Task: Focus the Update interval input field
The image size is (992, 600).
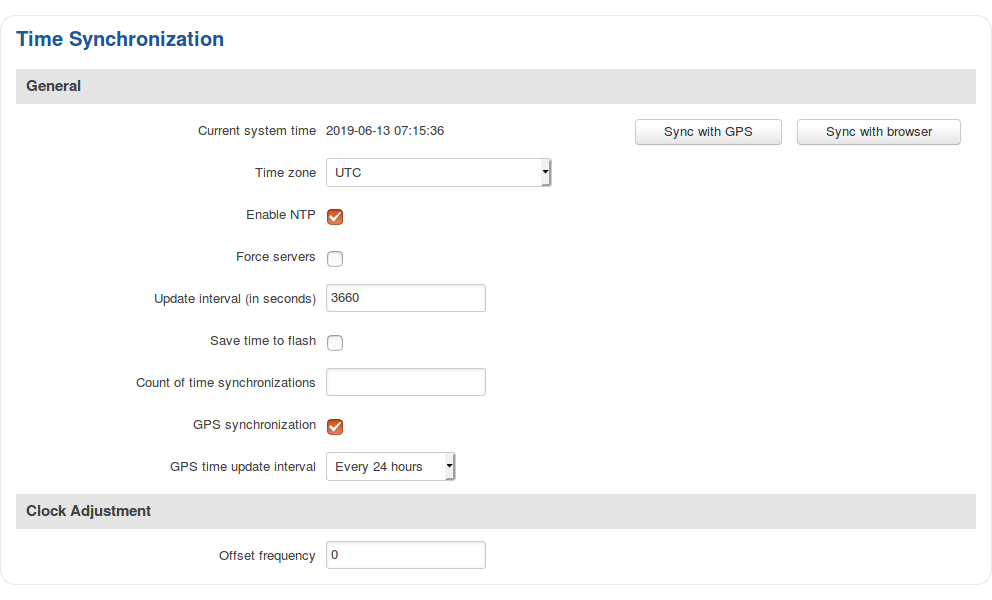Action: click(405, 298)
